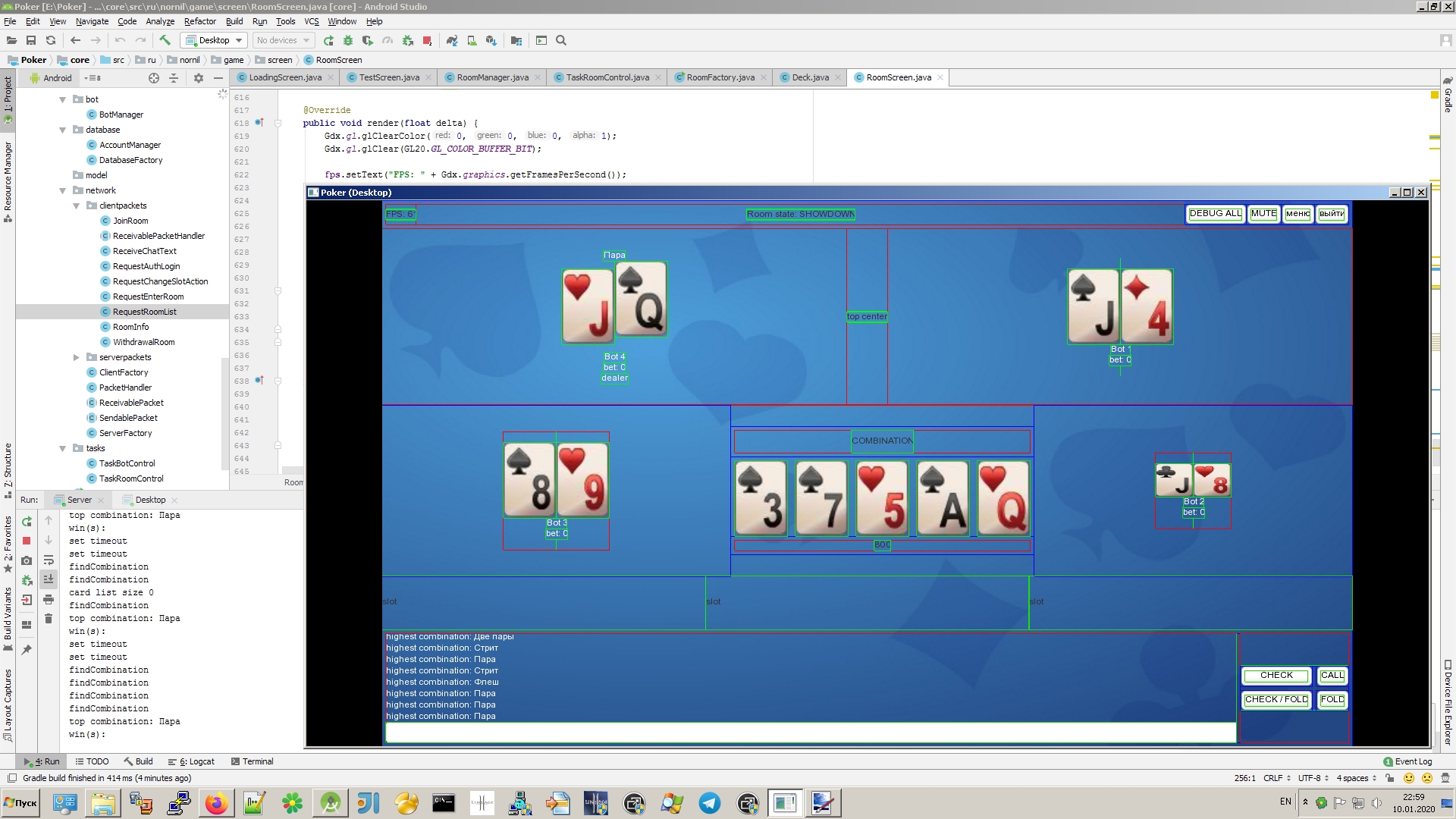Collapse all in the project panel

[x=174, y=77]
